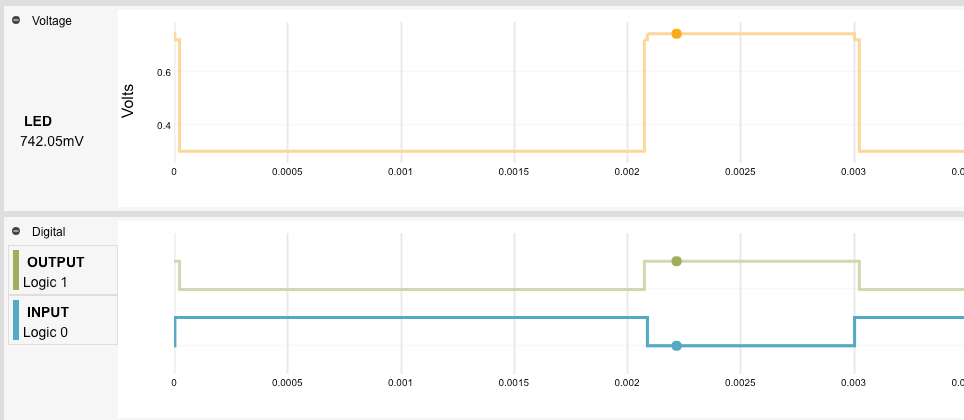Click the Digital section title

(x=49, y=231)
